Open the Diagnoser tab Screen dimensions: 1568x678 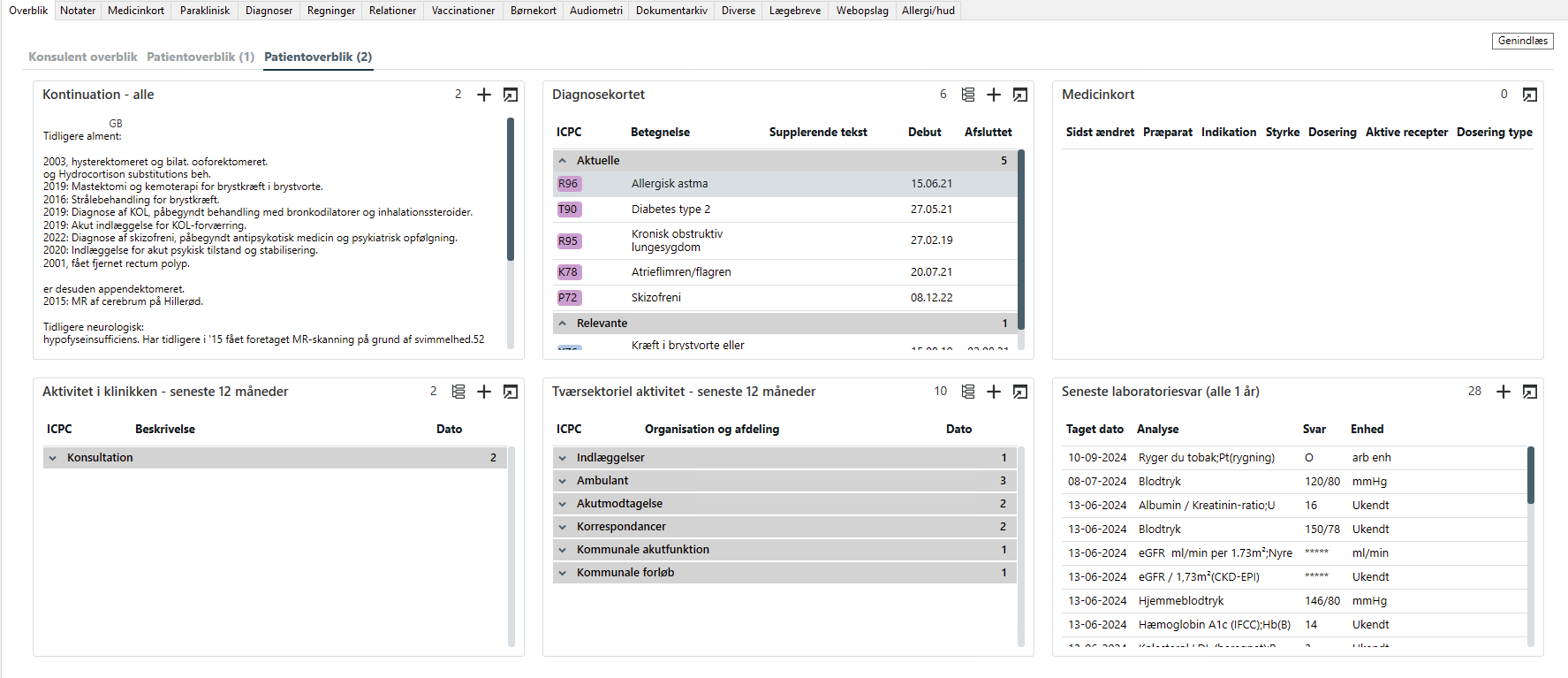tap(269, 11)
